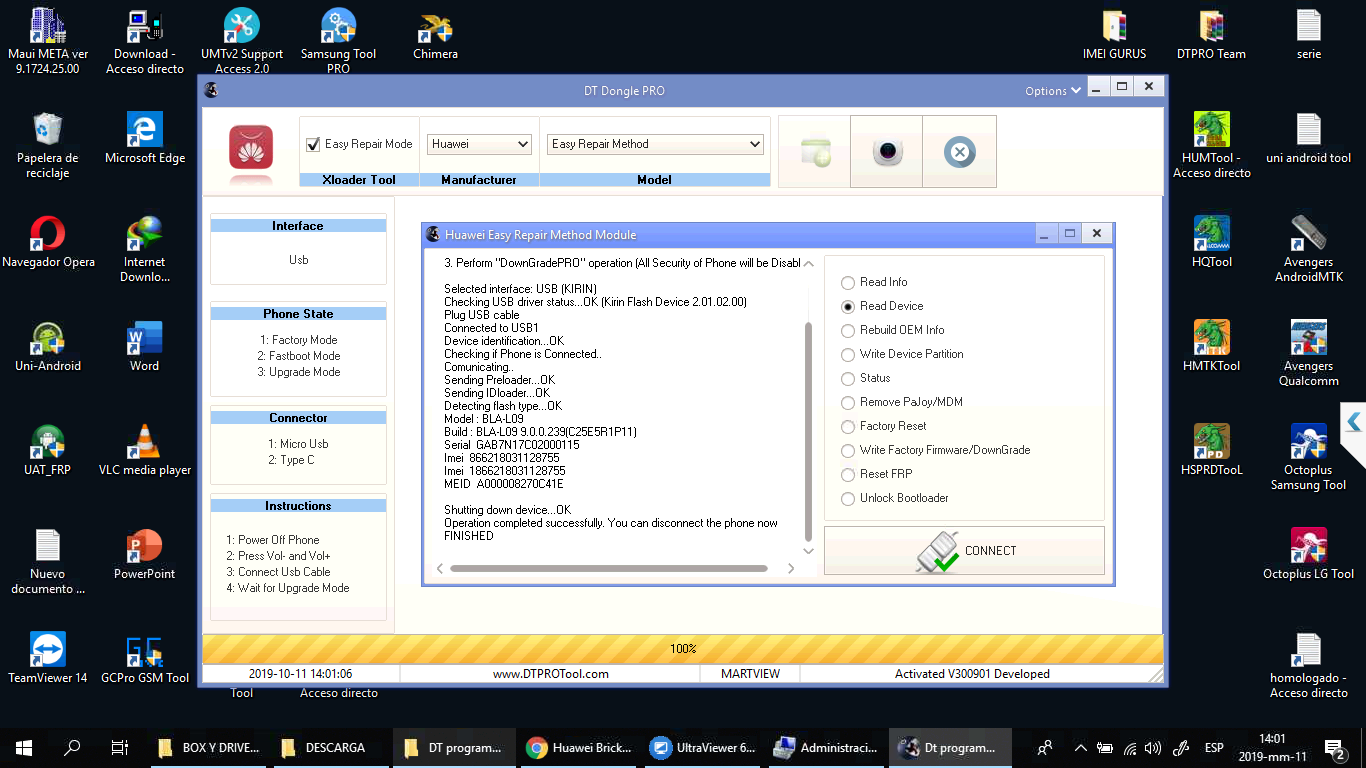
Task: Open Octoplus LG Tool desktop icon
Action: pyautogui.click(x=1309, y=554)
